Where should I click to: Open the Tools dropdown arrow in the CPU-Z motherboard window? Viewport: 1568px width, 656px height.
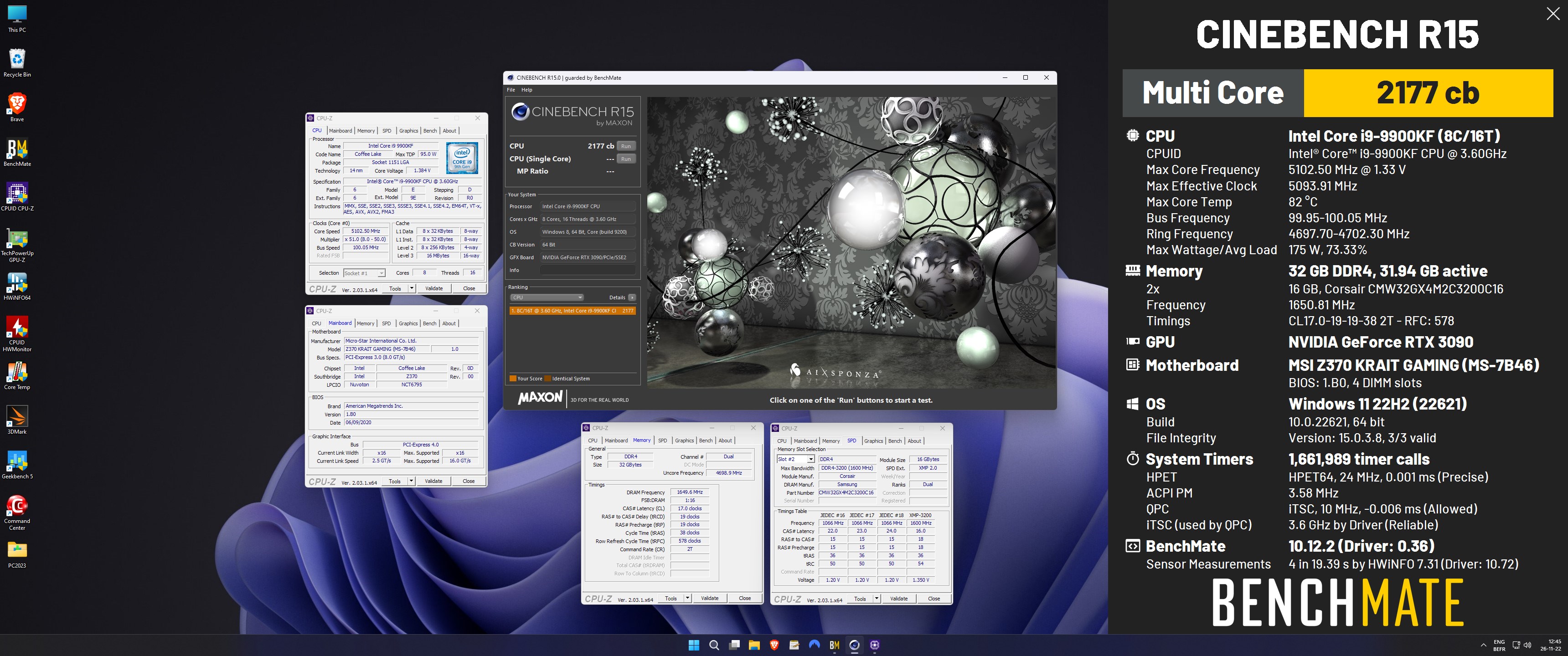pos(412,482)
